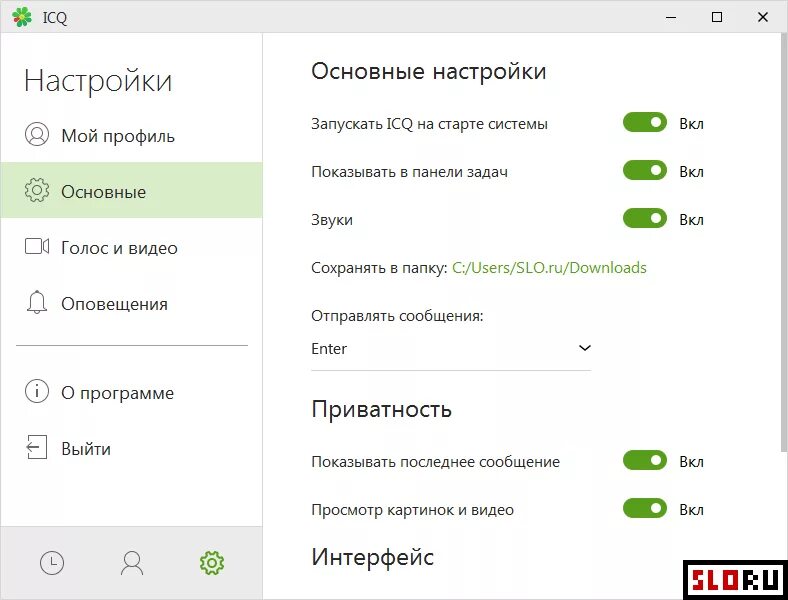Click the info icon beside О программе
The width and height of the screenshot is (788, 600).
37,391
